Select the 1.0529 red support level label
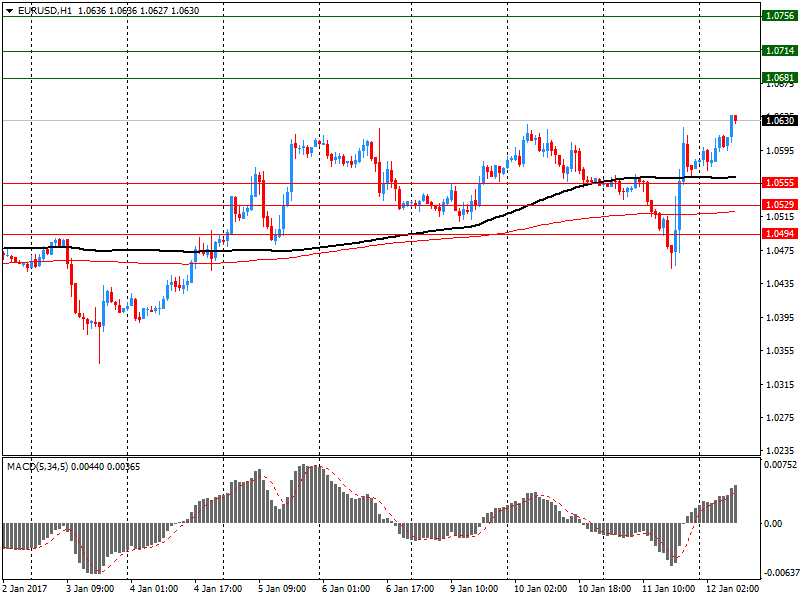Viewport: 800px width, 600px height. pos(780,205)
